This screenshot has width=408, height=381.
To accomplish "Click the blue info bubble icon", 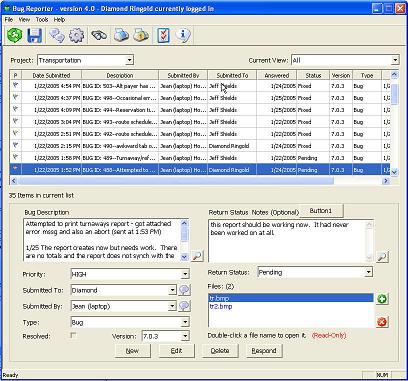I will 183,35.
